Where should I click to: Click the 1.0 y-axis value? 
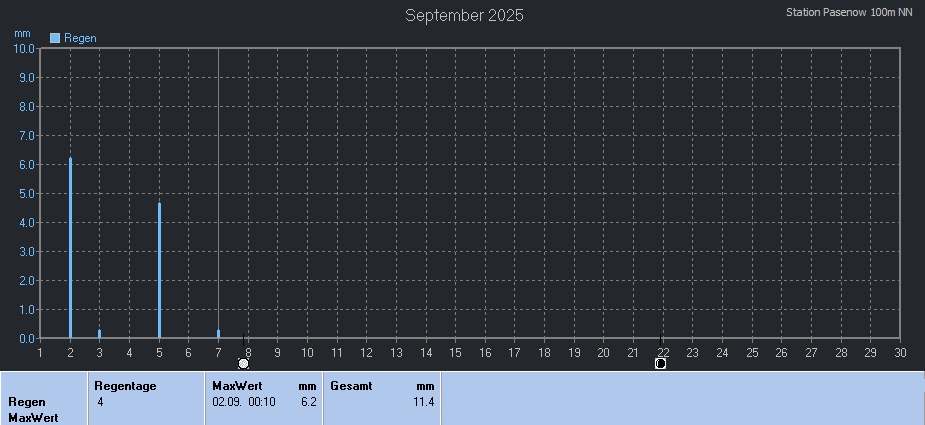(x=26, y=309)
